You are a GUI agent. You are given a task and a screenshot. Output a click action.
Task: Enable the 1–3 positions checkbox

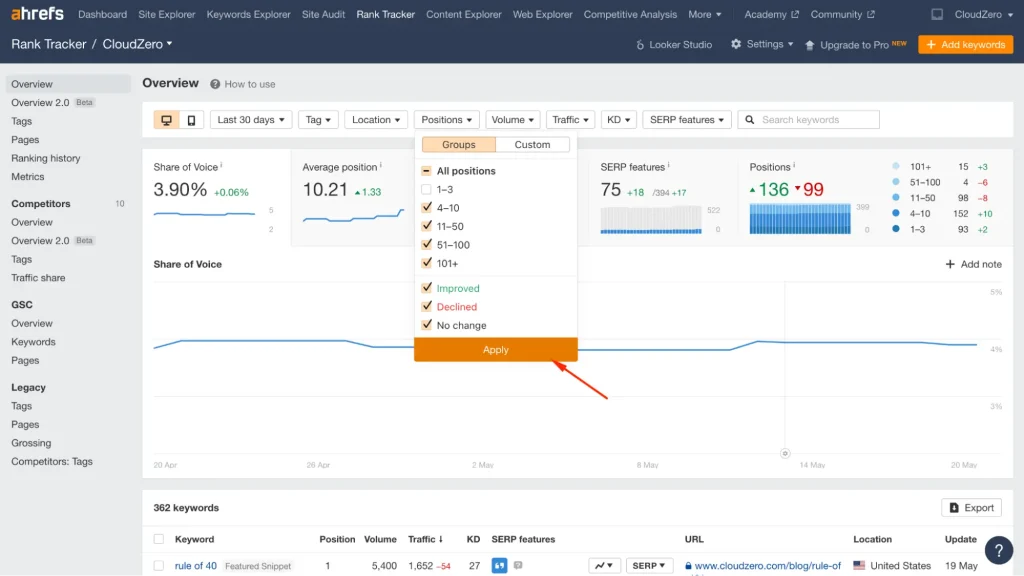[427, 187]
